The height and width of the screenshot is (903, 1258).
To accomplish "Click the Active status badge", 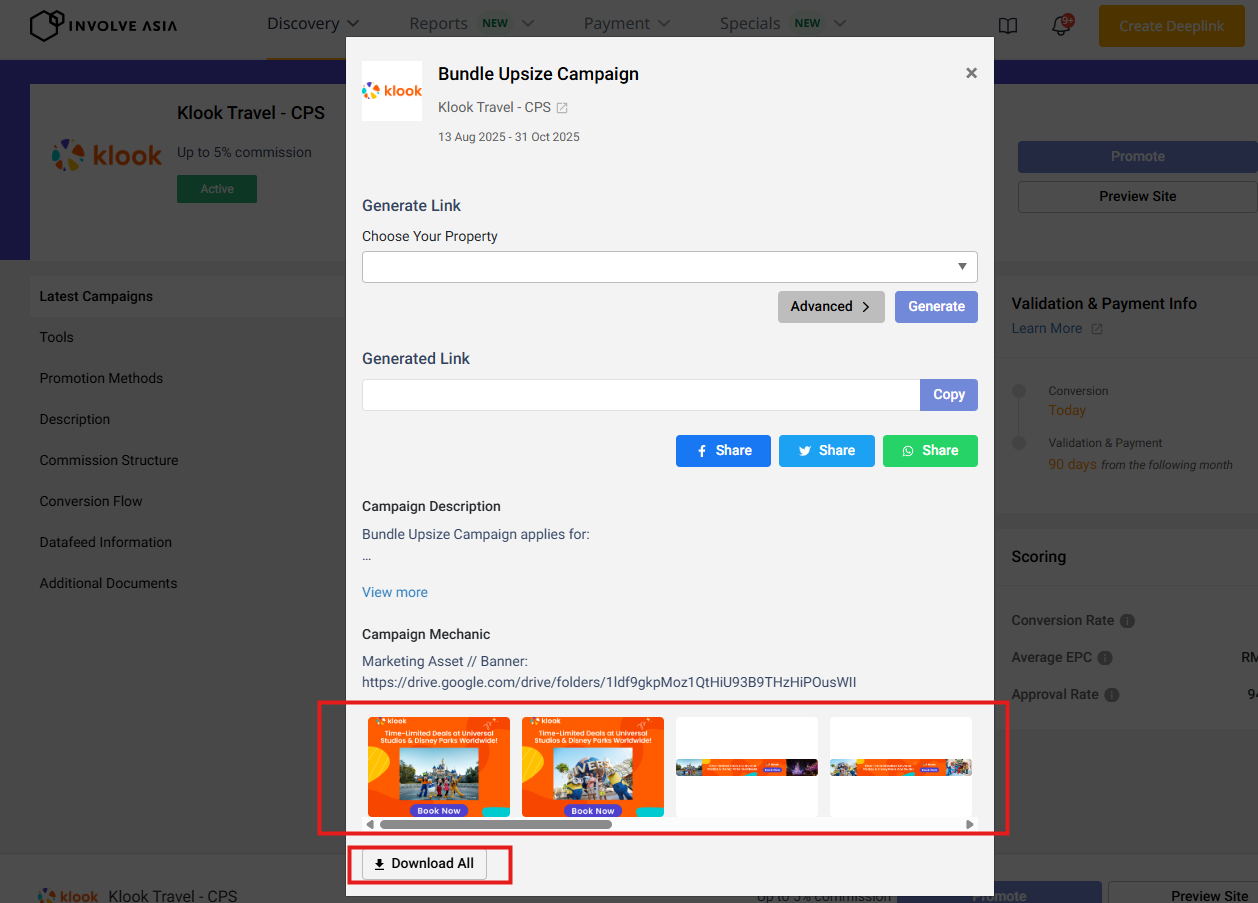I will pyautogui.click(x=217, y=189).
